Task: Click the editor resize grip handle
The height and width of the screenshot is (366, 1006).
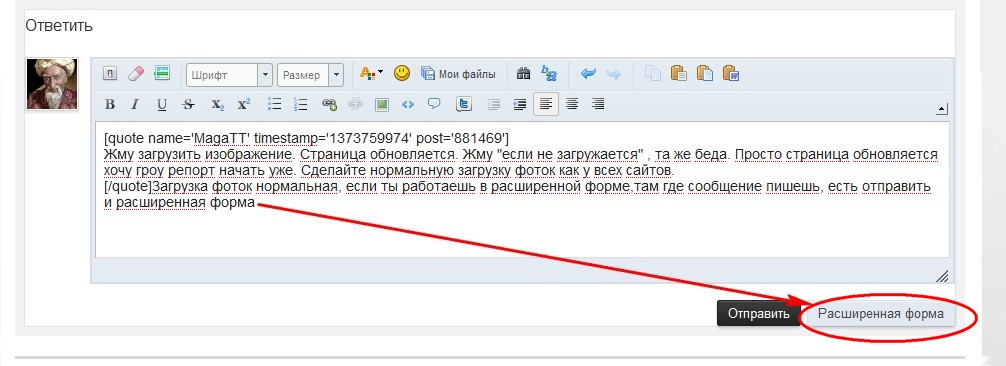Action: (942, 276)
